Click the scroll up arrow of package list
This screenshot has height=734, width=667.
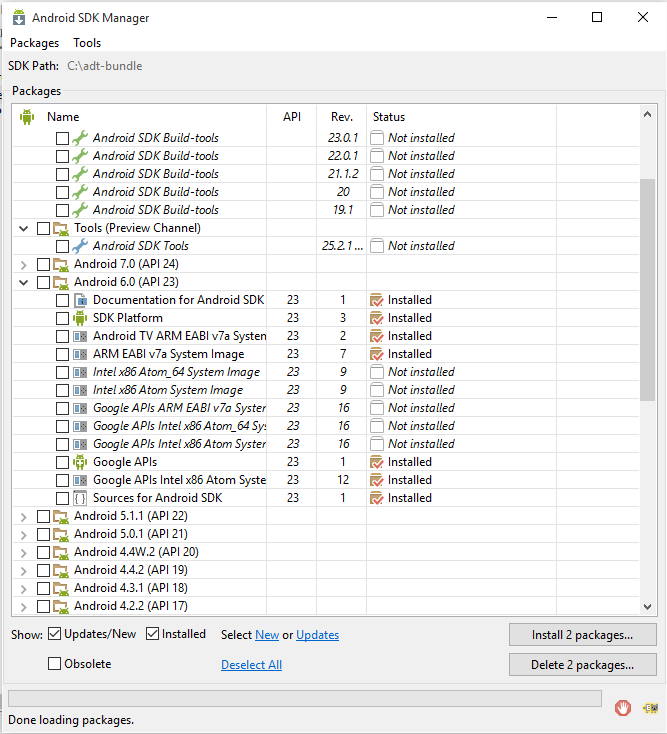point(647,114)
